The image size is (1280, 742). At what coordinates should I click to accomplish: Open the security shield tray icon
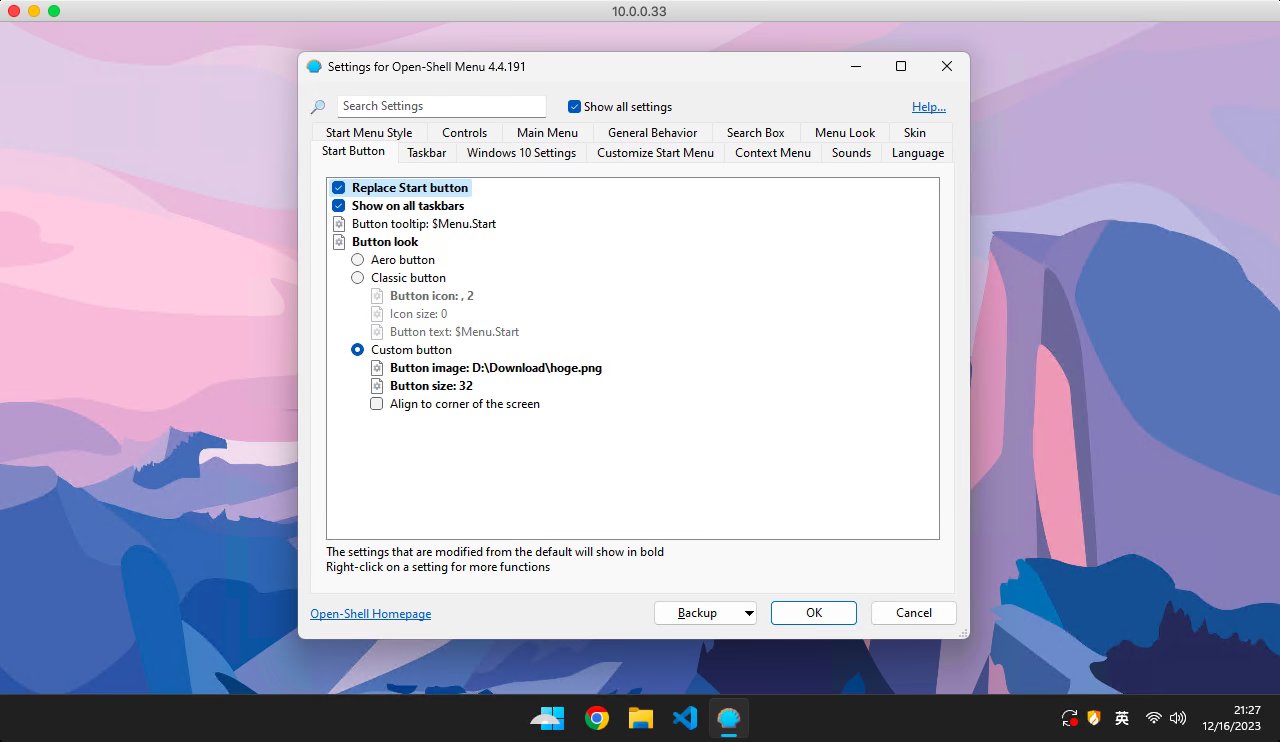(1094, 718)
